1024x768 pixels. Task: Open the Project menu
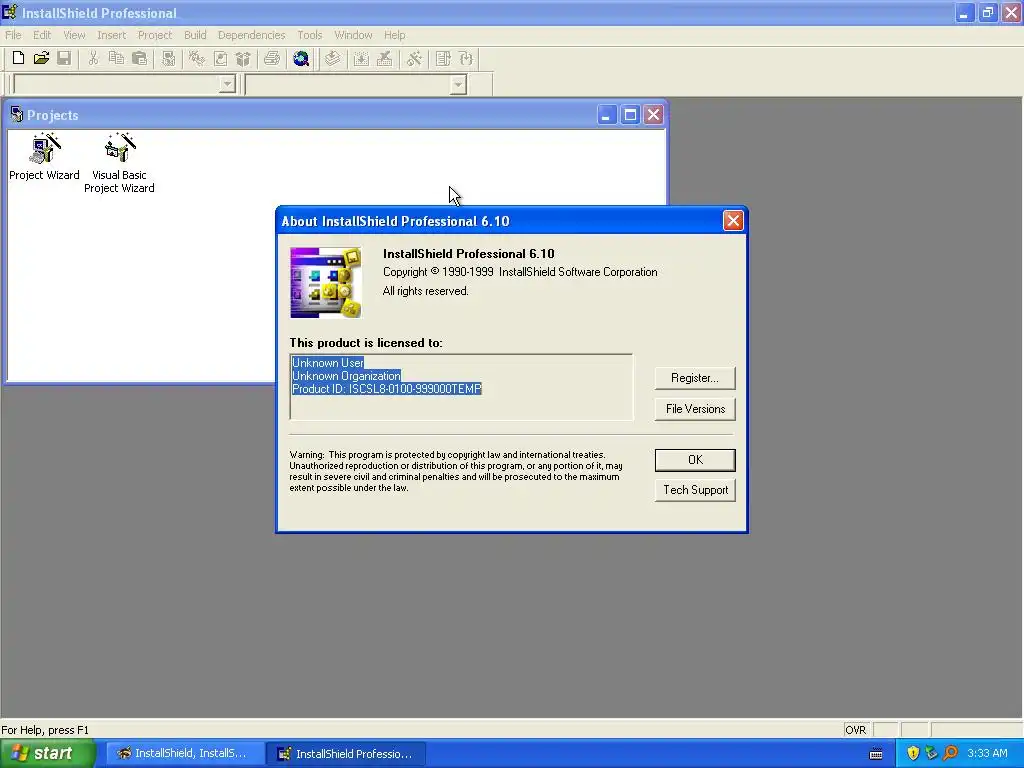155,35
